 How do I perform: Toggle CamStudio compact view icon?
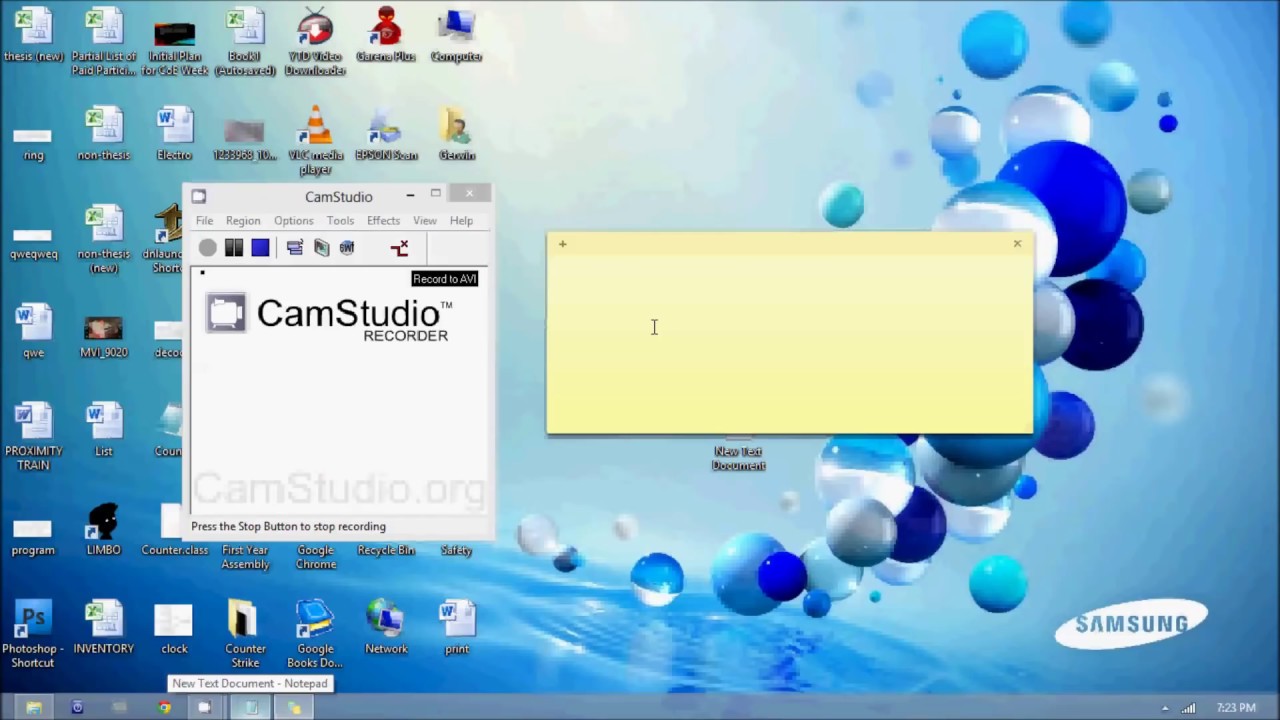pos(295,248)
